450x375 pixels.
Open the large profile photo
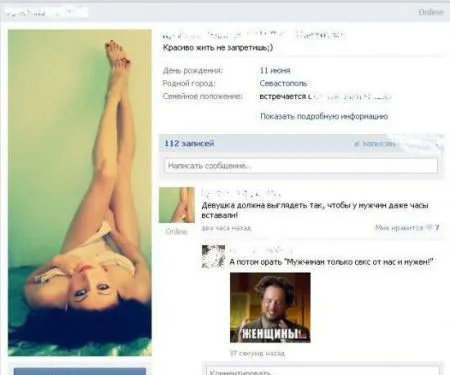coord(80,193)
